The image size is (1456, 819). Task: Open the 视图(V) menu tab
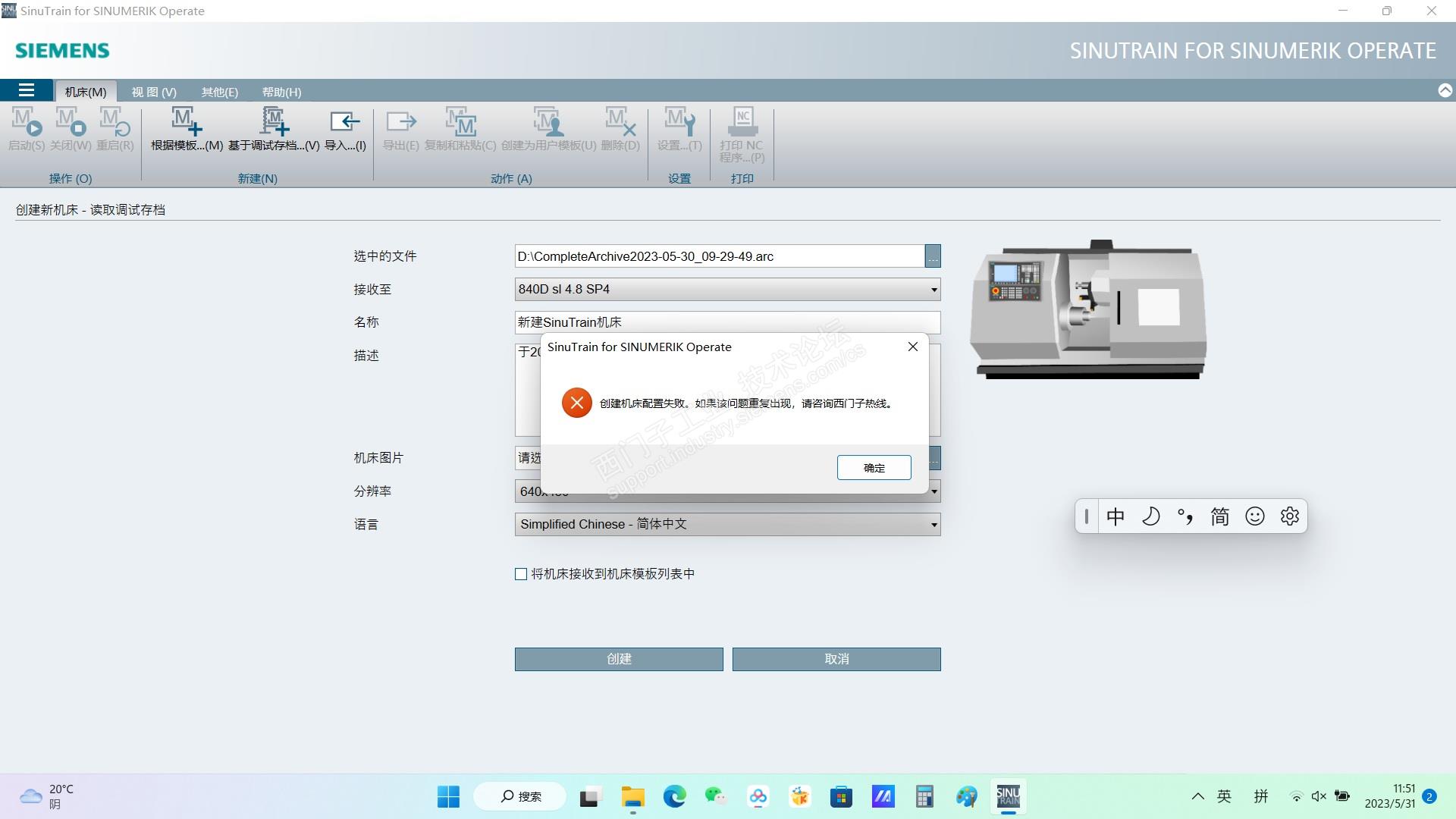click(153, 92)
